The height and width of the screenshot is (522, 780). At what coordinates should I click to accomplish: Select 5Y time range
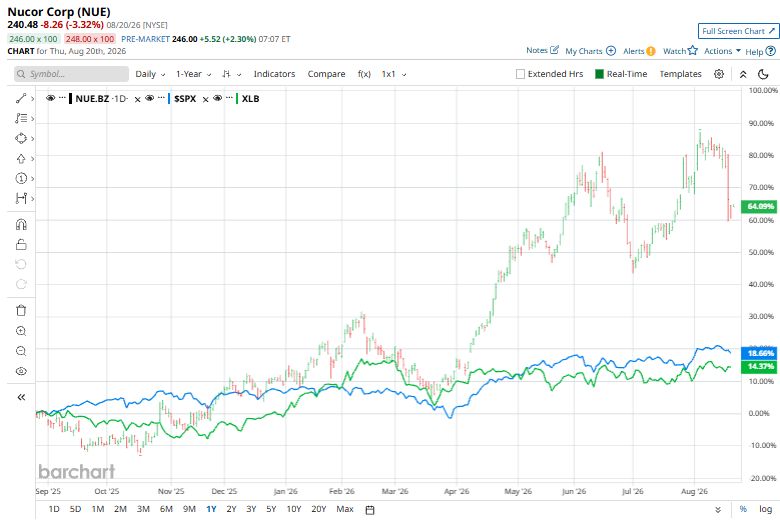(271, 509)
